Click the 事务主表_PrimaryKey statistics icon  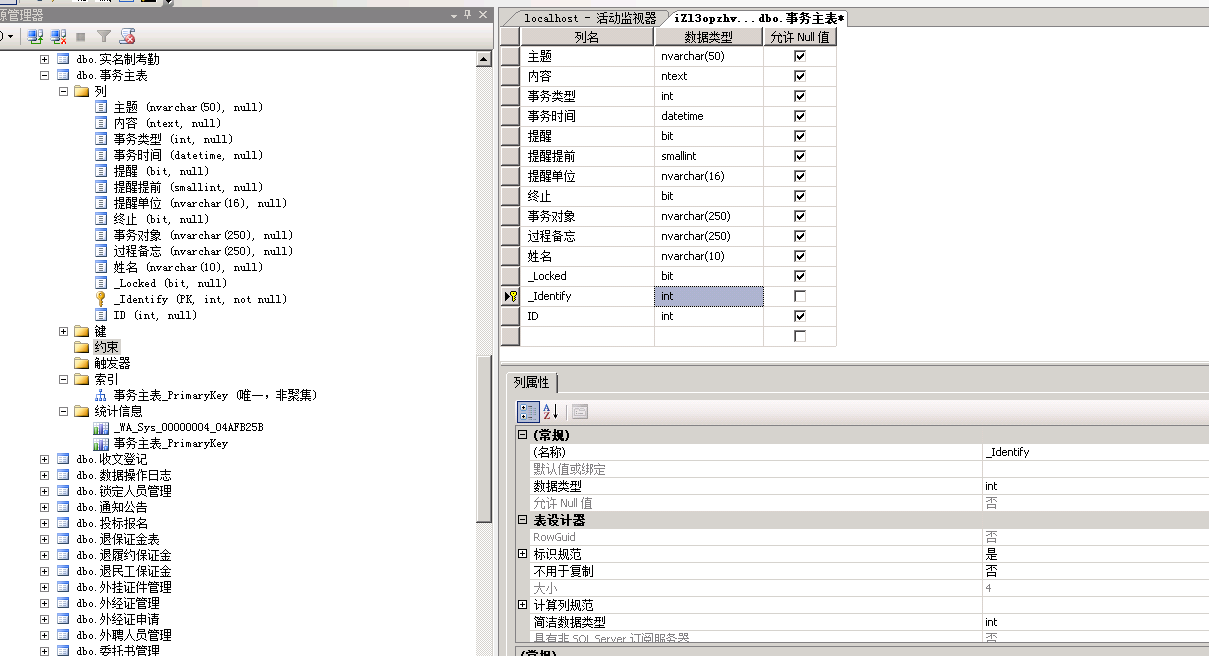click(101, 443)
